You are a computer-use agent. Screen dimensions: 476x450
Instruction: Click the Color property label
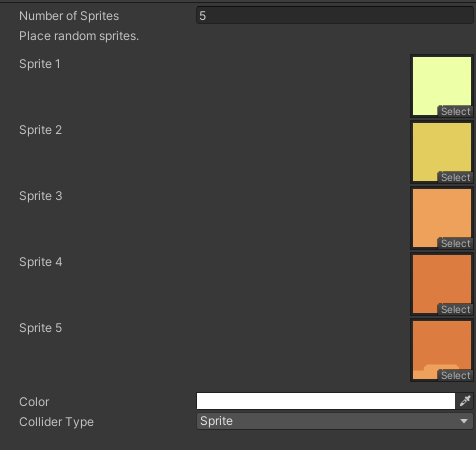(34, 402)
